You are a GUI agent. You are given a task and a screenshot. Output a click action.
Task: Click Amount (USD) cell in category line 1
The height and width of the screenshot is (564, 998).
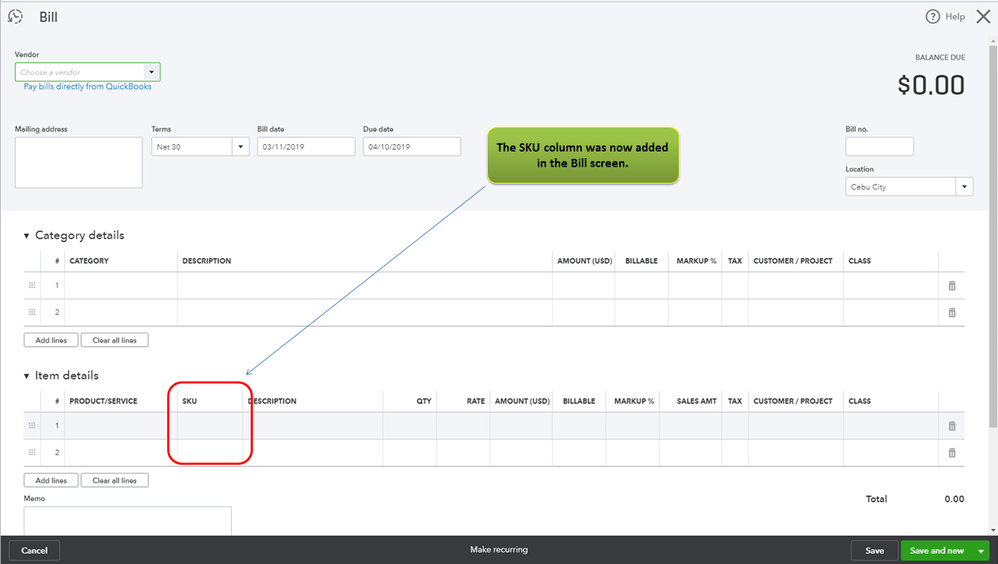point(584,286)
